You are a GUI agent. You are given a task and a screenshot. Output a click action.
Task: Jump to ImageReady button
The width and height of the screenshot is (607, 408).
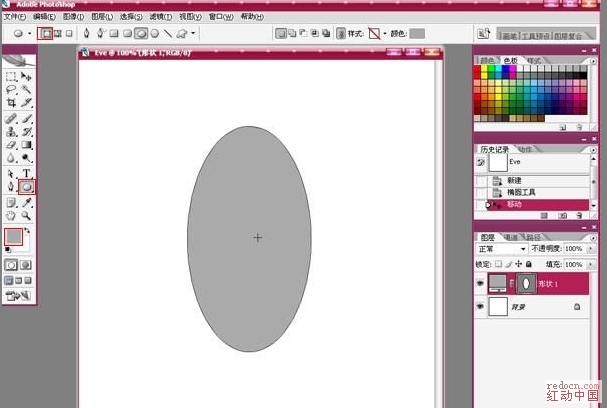pos(18,296)
